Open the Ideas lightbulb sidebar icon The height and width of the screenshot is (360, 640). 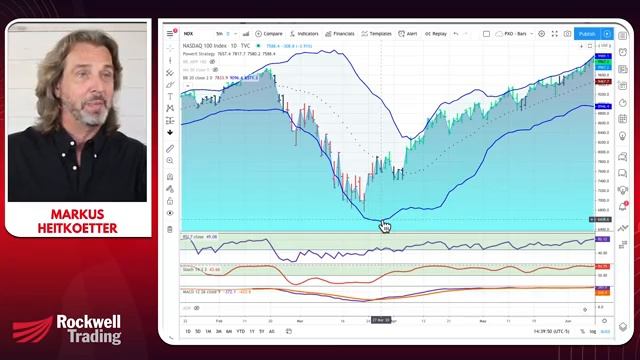(x=623, y=136)
